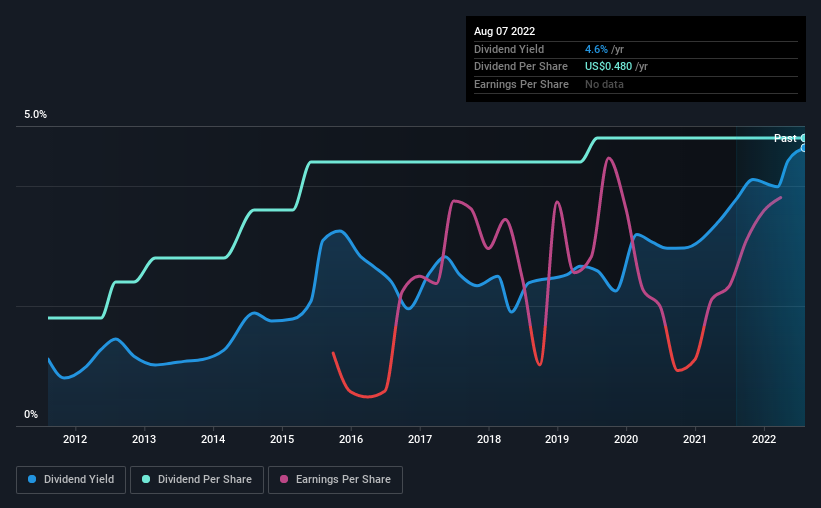Toggle the Dividend Yield legend button

[x=71, y=480]
